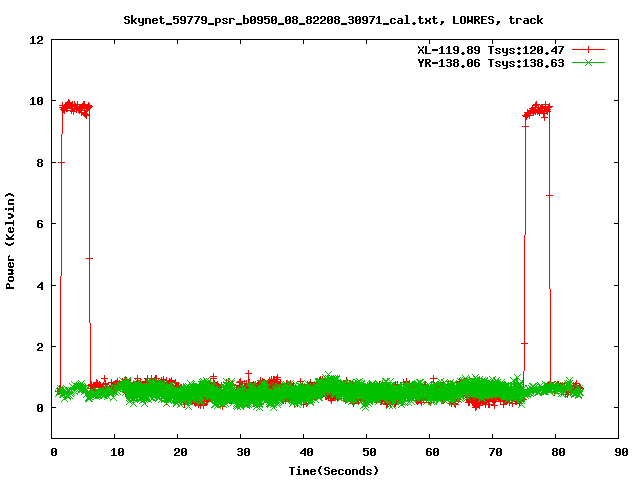The width and height of the screenshot is (640, 480).
Task: Select the legend entry 'YR-138.06 Tsys:138.63'
Action: click(x=491, y=63)
